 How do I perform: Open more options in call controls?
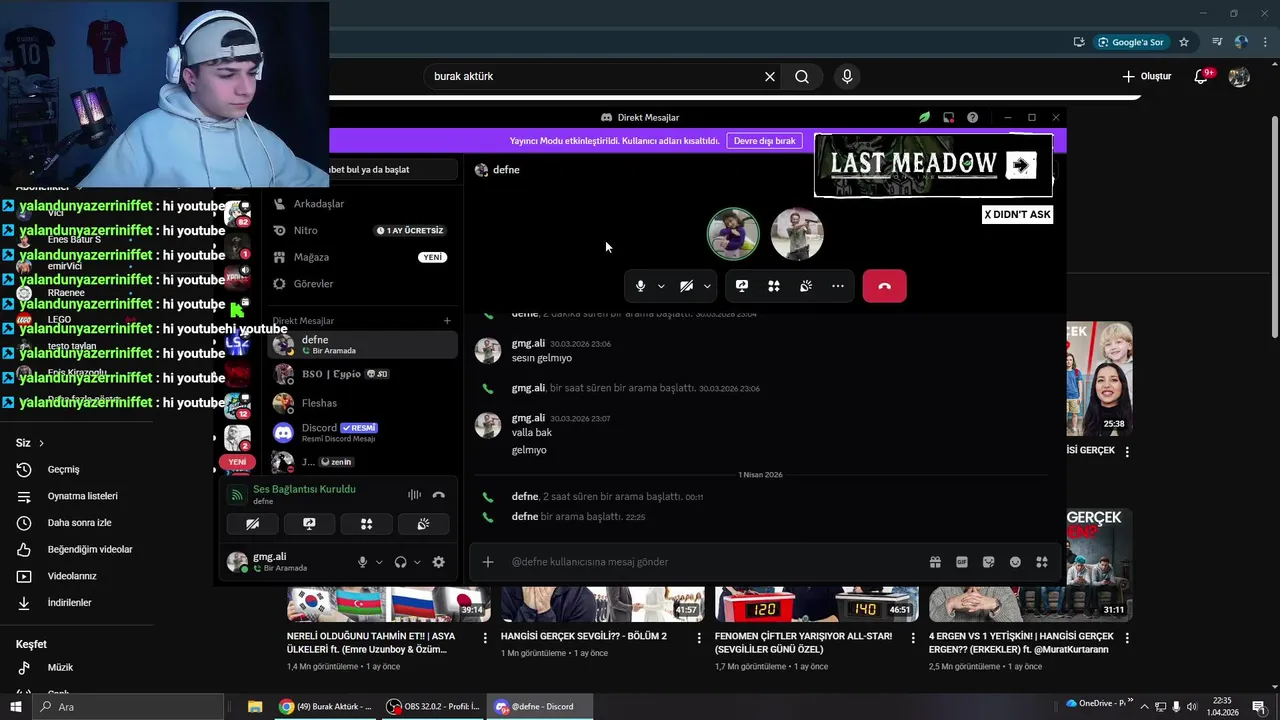(838, 286)
